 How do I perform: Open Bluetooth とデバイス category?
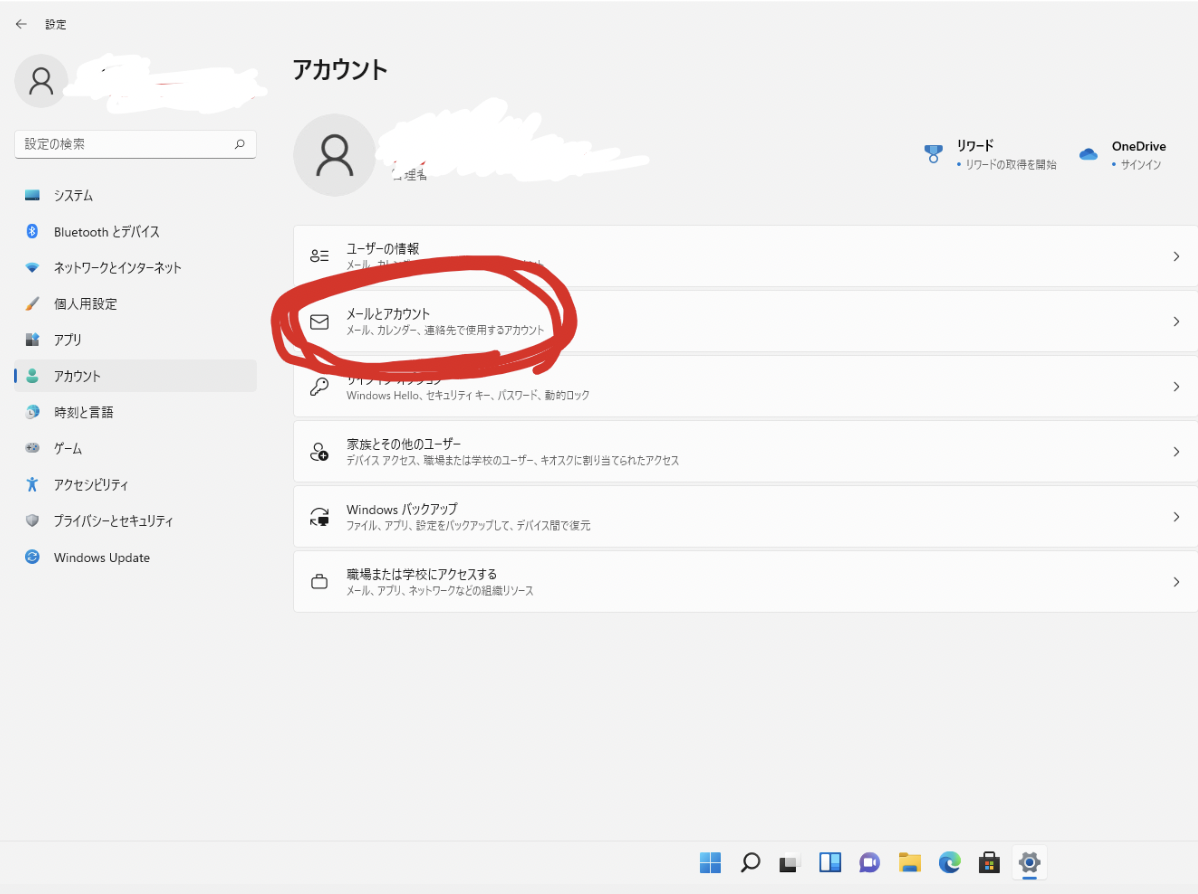(x=135, y=232)
